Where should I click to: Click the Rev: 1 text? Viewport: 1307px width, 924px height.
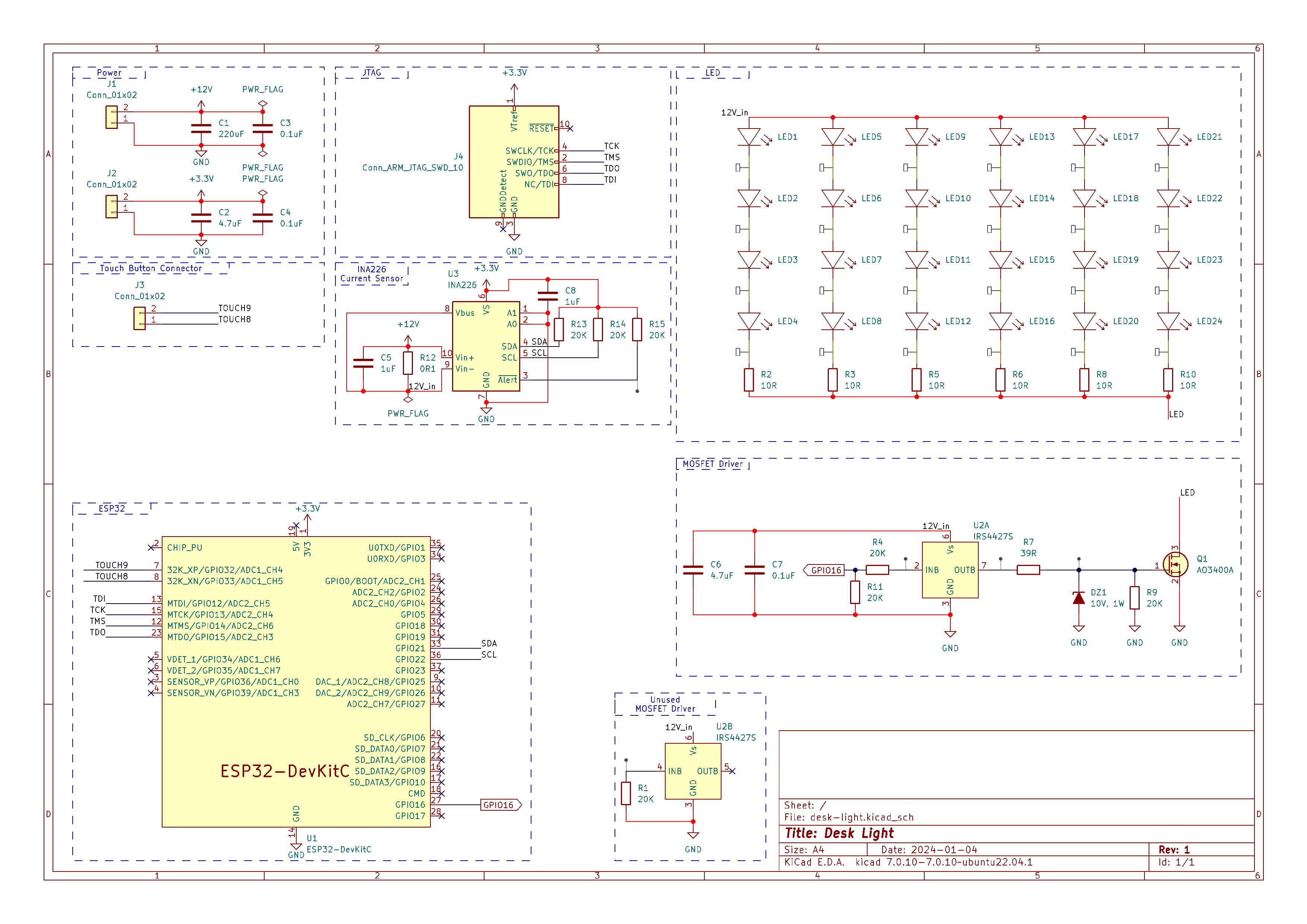pos(1174,849)
